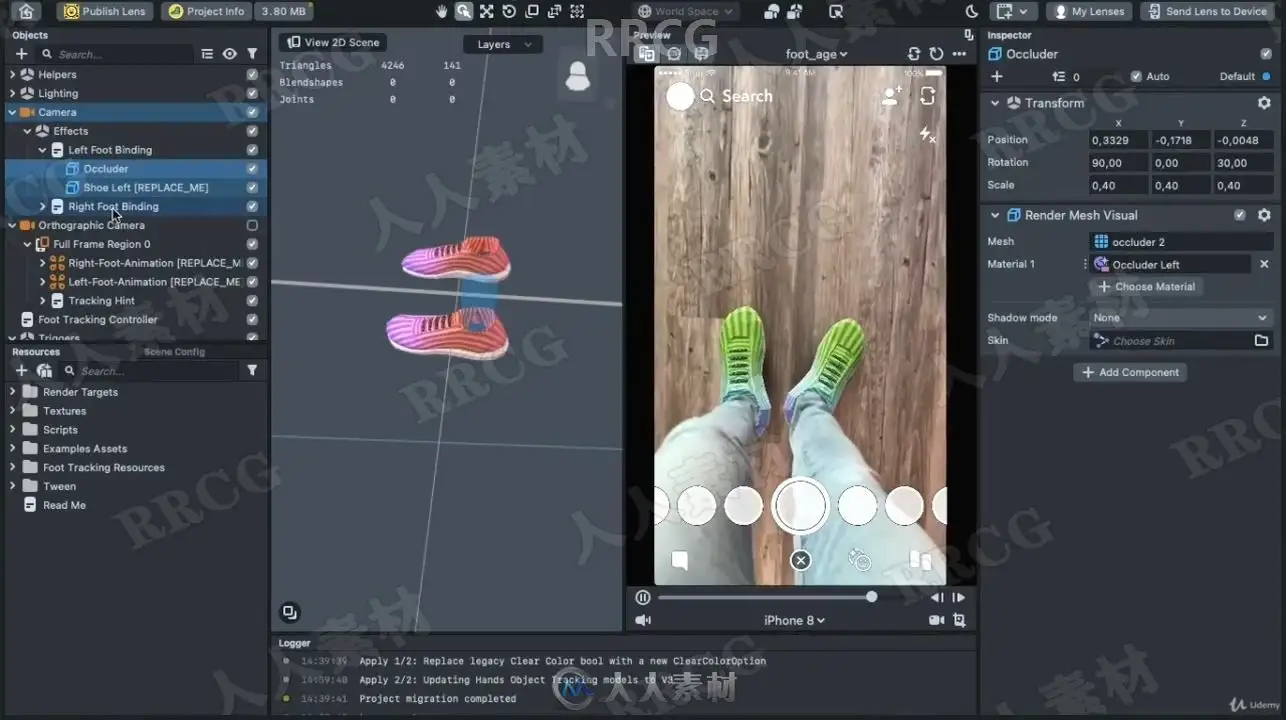This screenshot has height=720, width=1286.
Task: Toggle Camera object enabled checkbox
Action: click(x=252, y=112)
